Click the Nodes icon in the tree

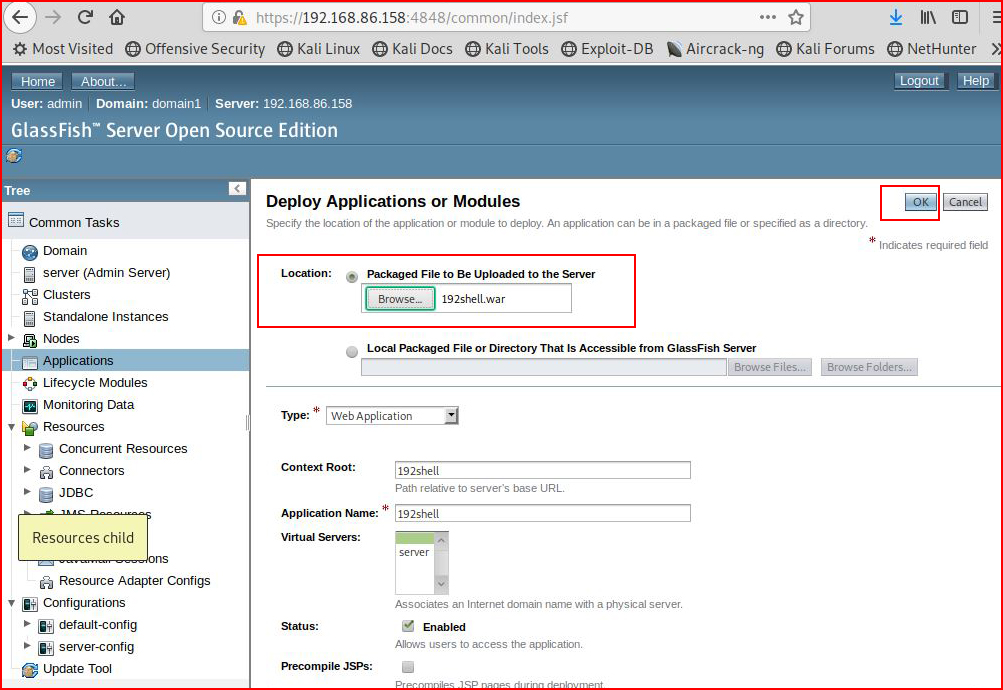29,340
